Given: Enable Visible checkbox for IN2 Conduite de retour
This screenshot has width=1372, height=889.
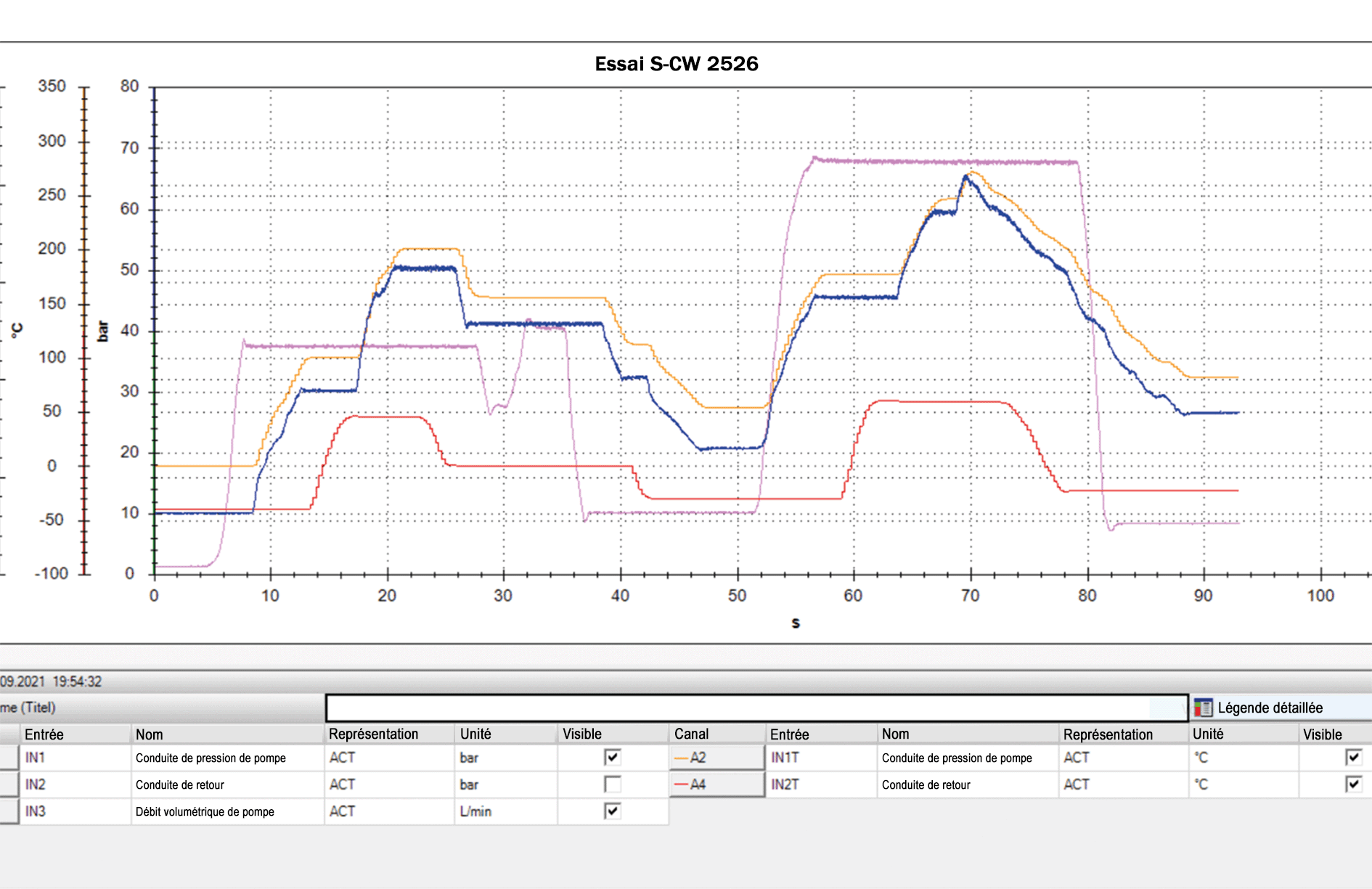Looking at the screenshot, I should click(x=613, y=784).
